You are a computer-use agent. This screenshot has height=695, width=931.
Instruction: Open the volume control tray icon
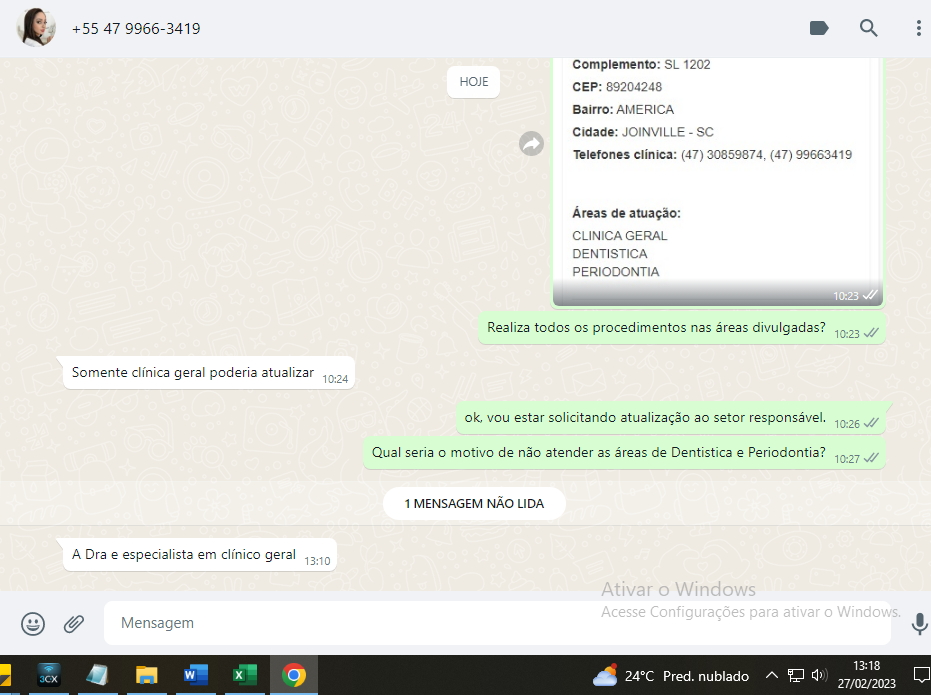(819, 675)
